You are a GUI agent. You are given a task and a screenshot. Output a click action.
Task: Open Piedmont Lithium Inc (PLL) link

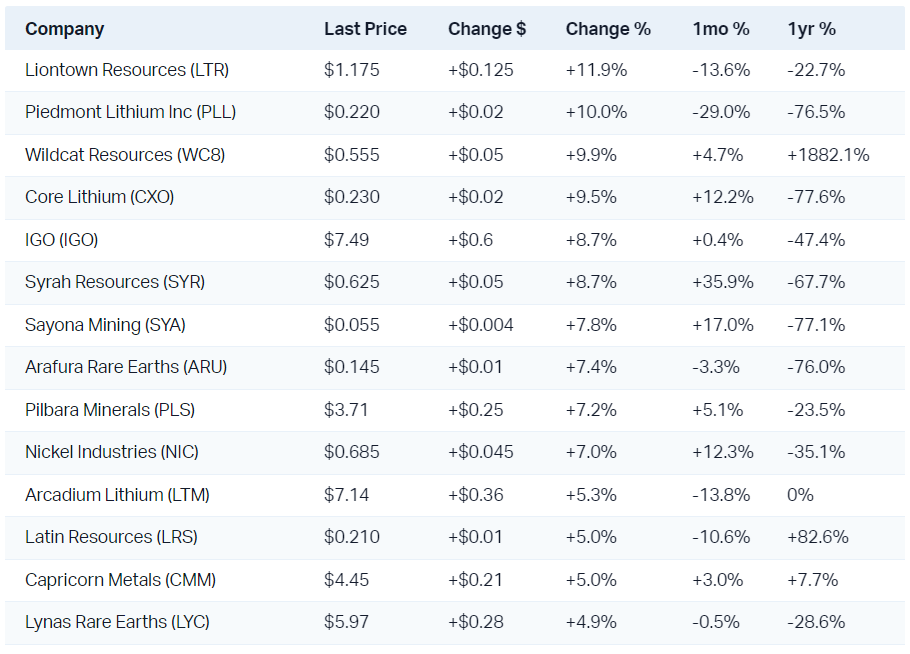[131, 112]
